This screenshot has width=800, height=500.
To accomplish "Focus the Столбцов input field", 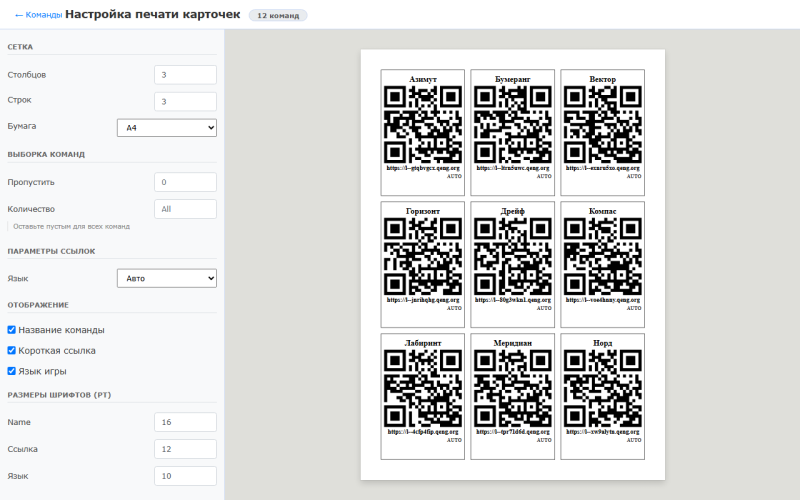I will coord(185,74).
